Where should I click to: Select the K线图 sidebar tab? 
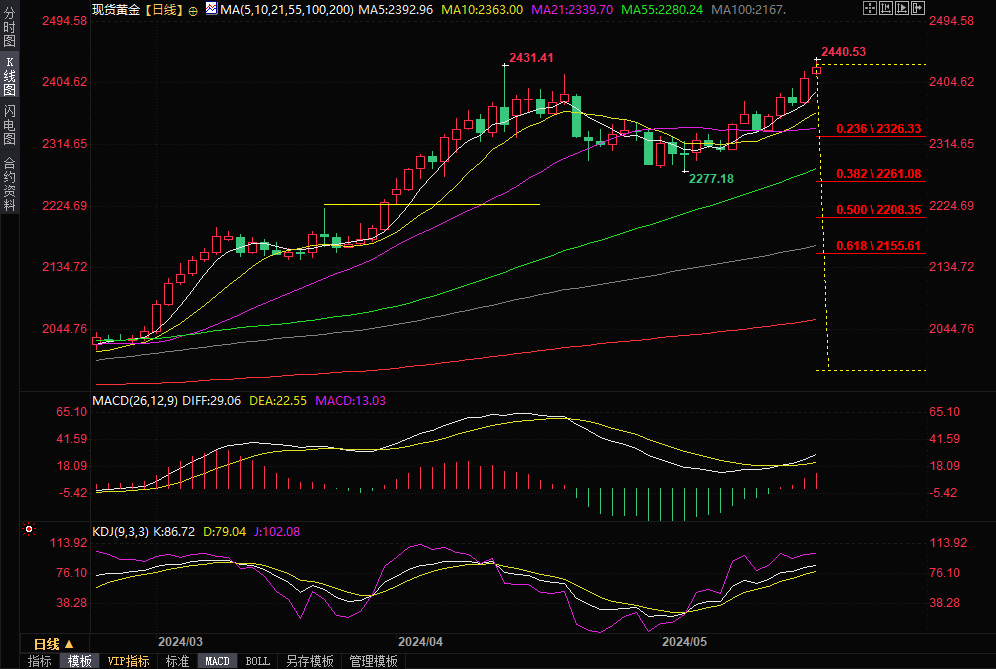pos(9,75)
